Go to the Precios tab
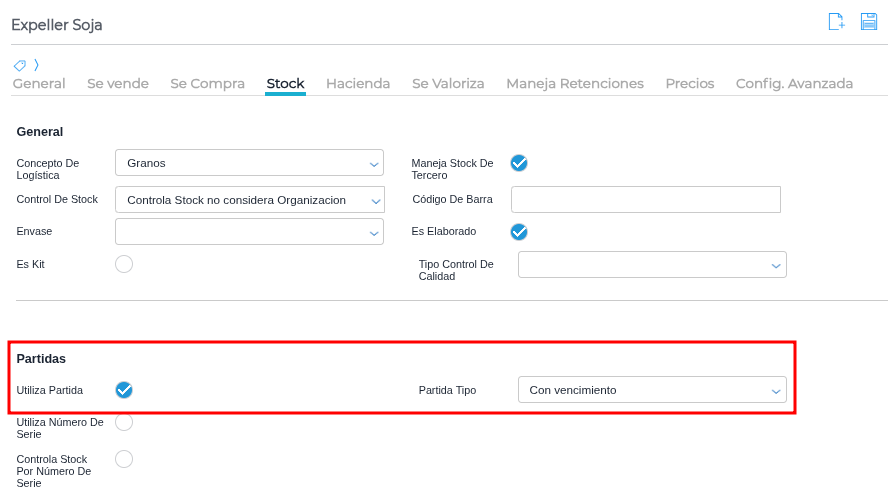 (x=690, y=84)
